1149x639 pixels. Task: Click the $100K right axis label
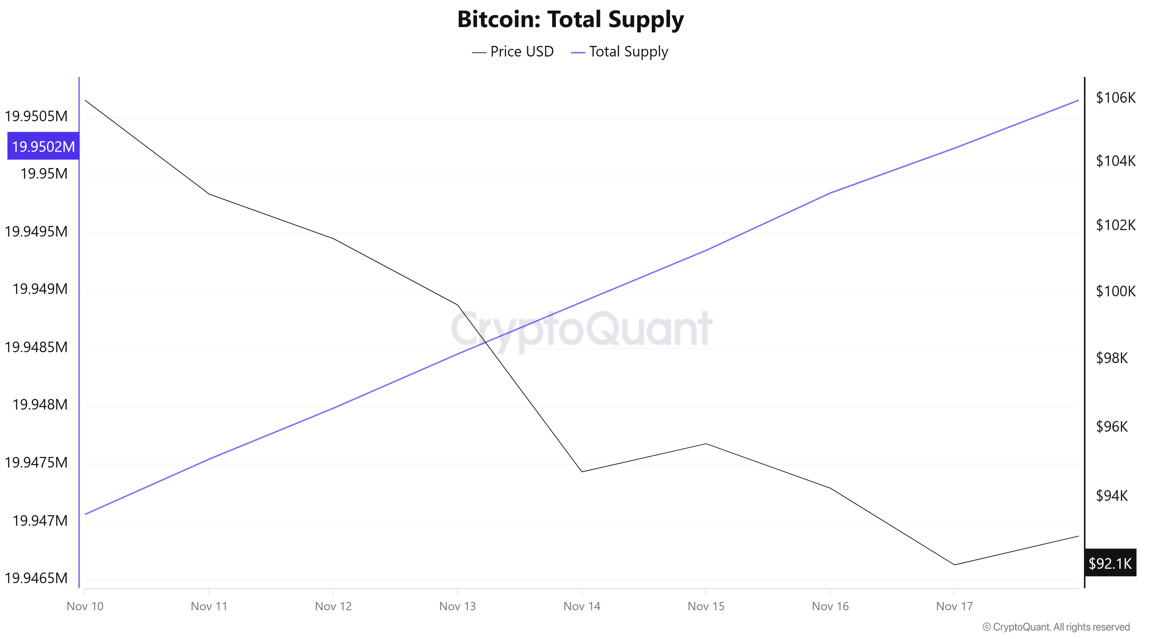(x=1115, y=292)
